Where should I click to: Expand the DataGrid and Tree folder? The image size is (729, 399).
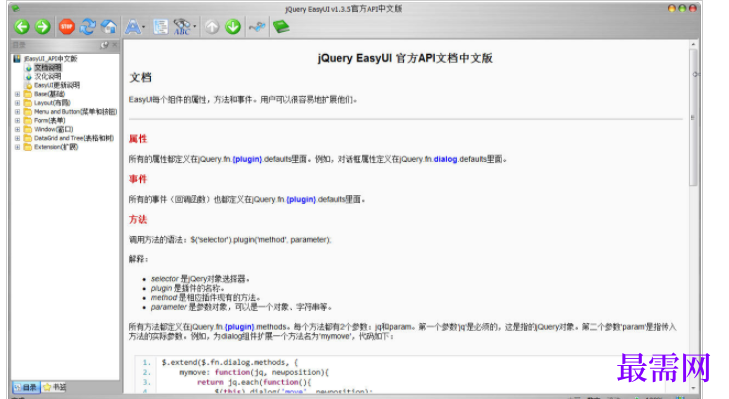click(17, 138)
